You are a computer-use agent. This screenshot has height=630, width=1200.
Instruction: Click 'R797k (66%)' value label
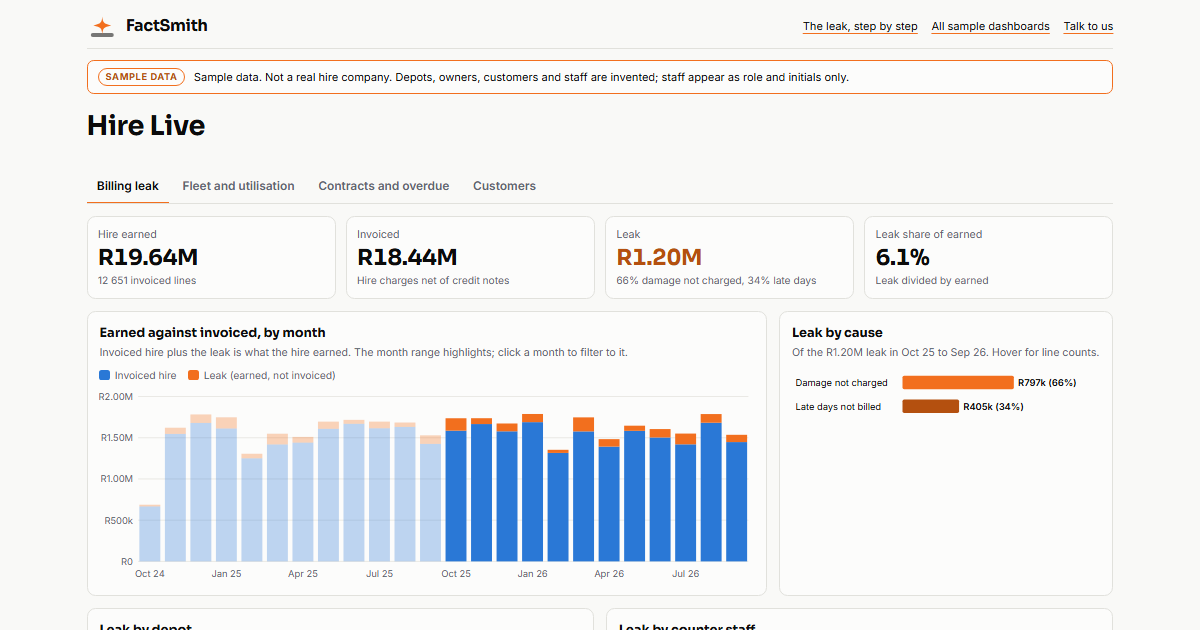(x=1047, y=383)
